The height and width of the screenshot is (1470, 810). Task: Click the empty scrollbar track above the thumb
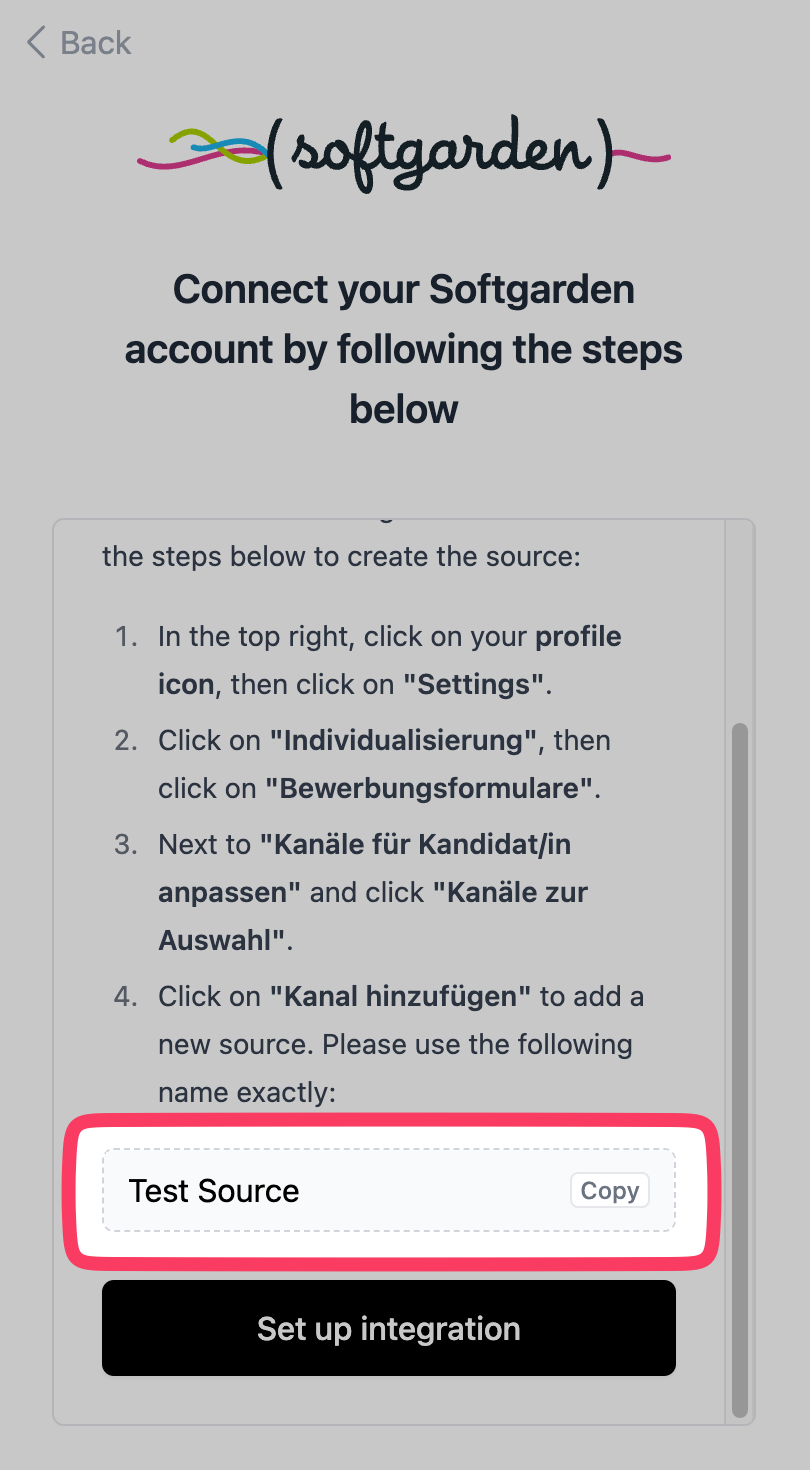pyautogui.click(x=740, y=620)
